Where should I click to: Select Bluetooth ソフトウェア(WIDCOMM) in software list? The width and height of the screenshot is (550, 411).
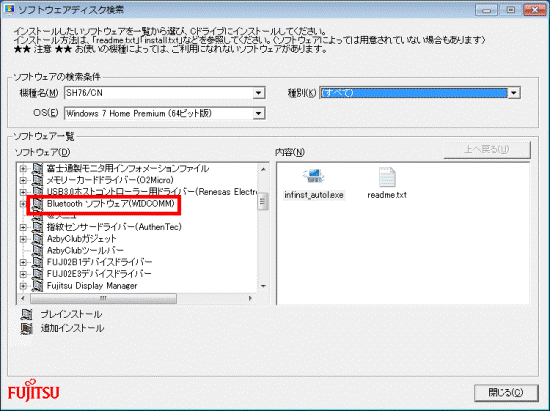[x=110, y=204]
